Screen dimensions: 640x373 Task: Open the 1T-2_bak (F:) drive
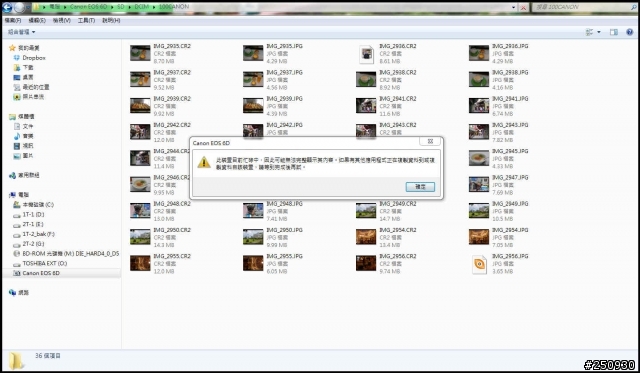click(38, 234)
